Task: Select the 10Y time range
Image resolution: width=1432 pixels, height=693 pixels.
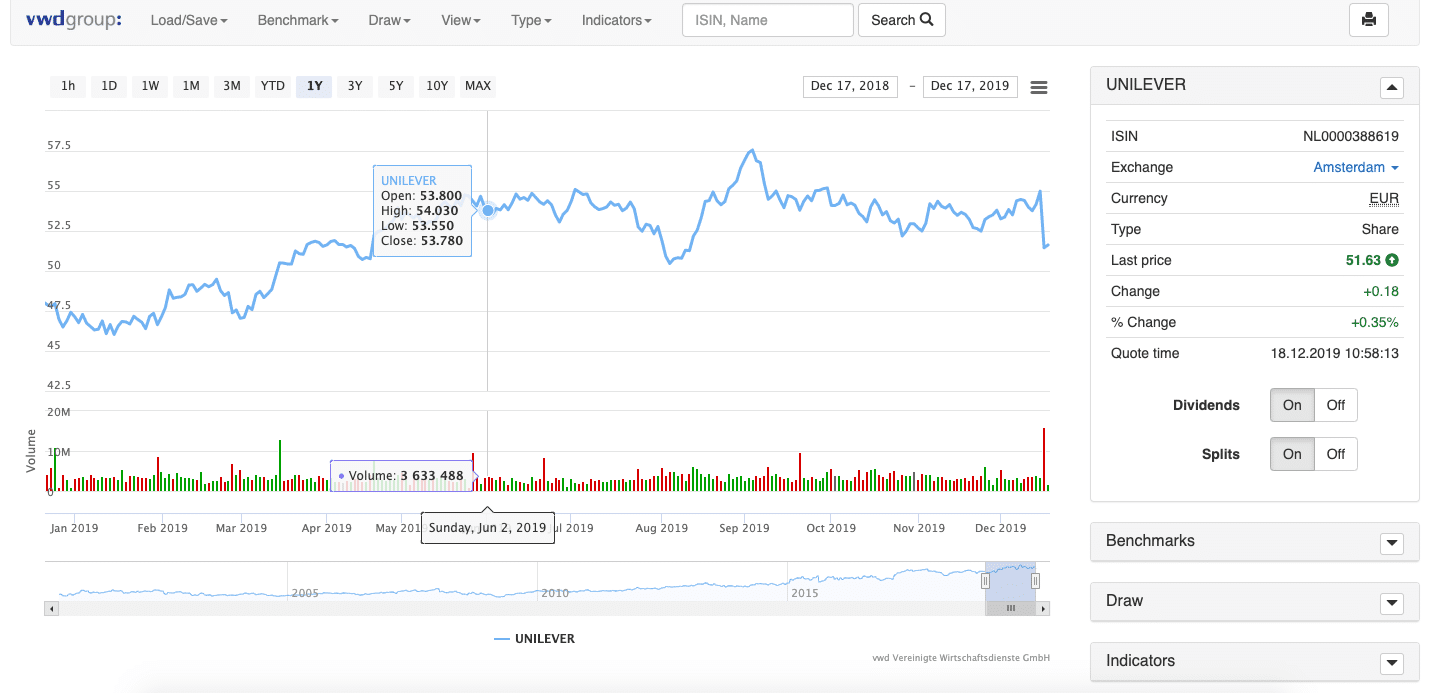Action: click(437, 86)
